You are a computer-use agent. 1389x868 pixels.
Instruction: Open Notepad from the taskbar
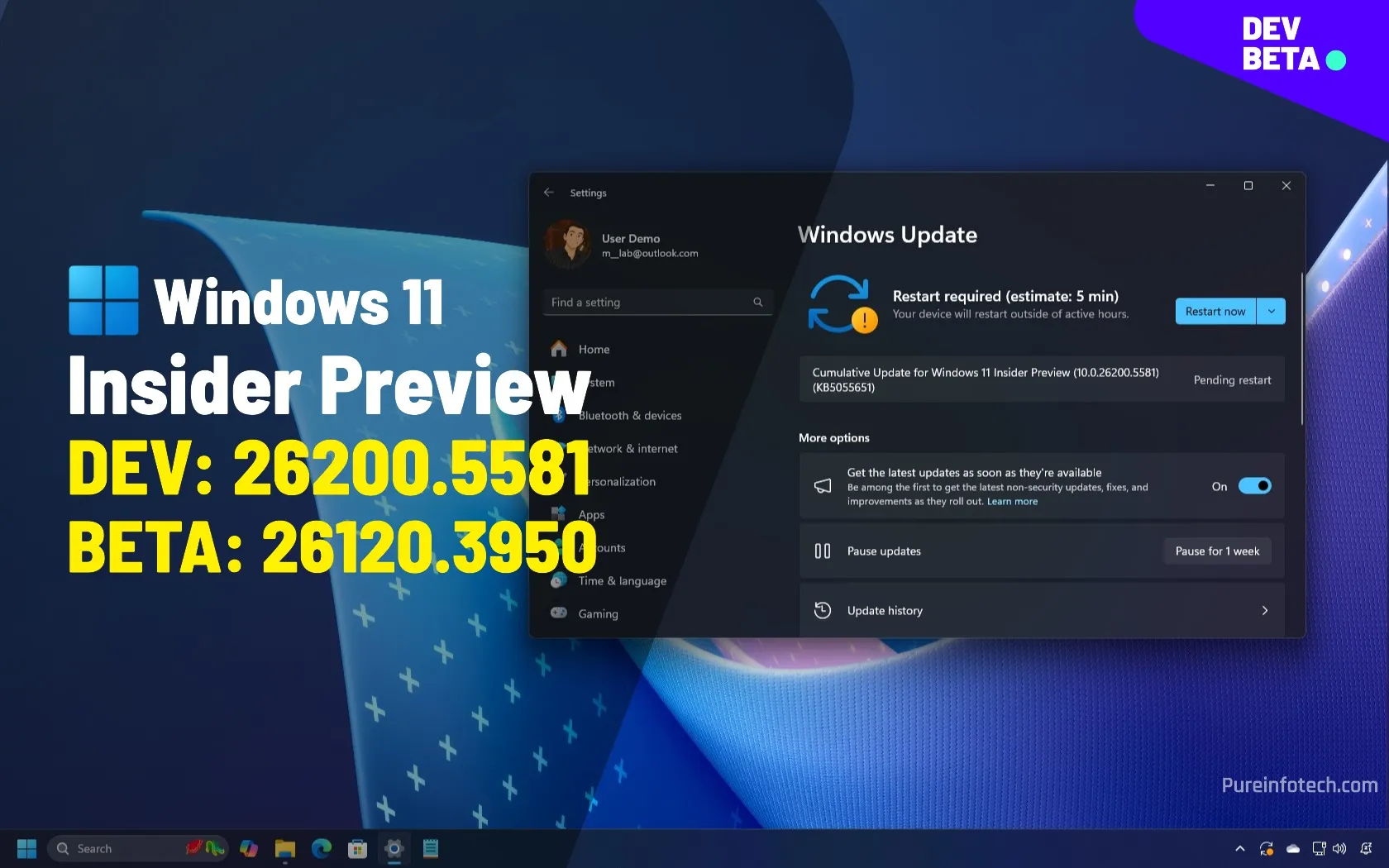429,848
